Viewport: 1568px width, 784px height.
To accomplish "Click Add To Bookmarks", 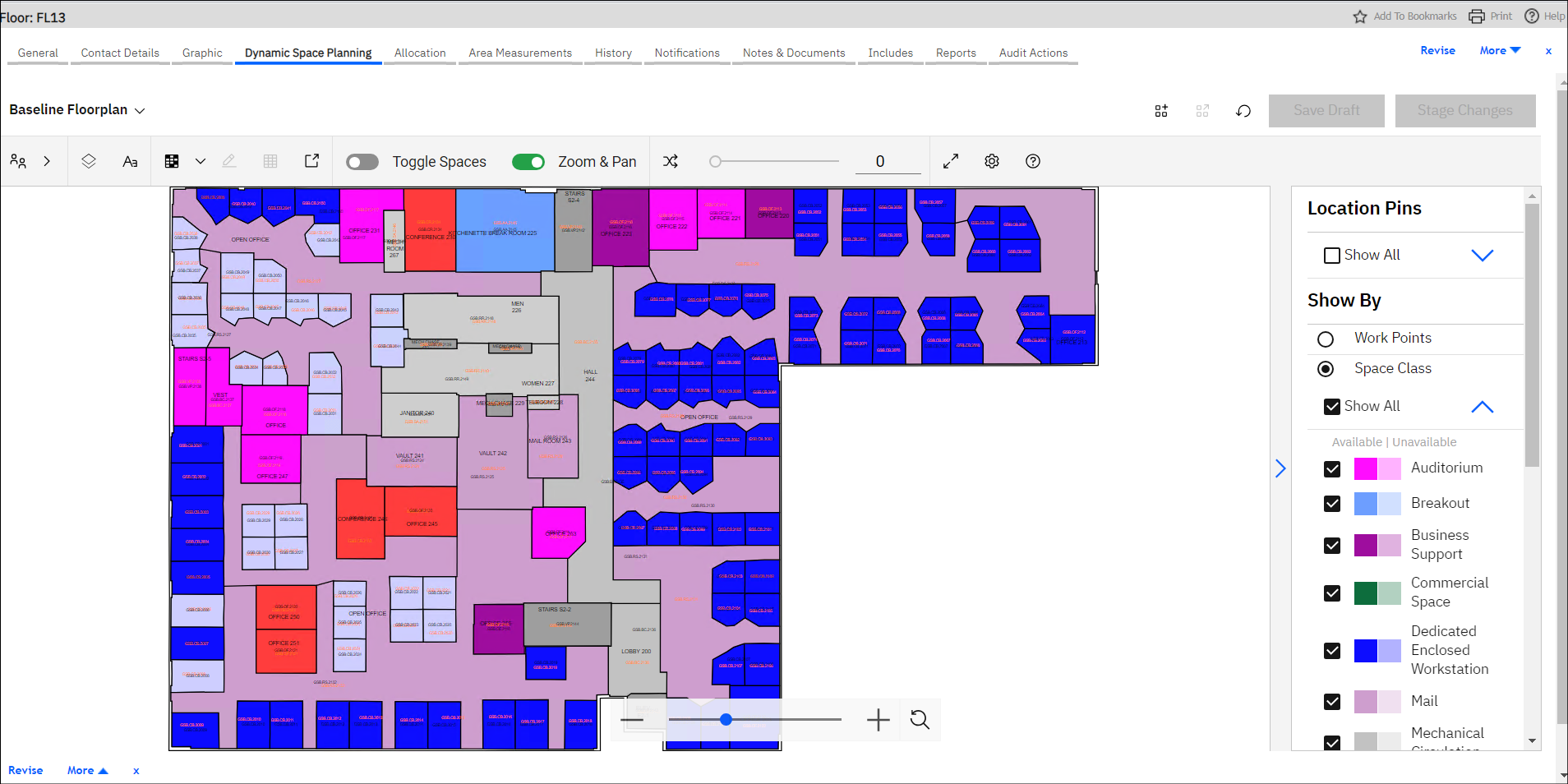I will (1414, 16).
